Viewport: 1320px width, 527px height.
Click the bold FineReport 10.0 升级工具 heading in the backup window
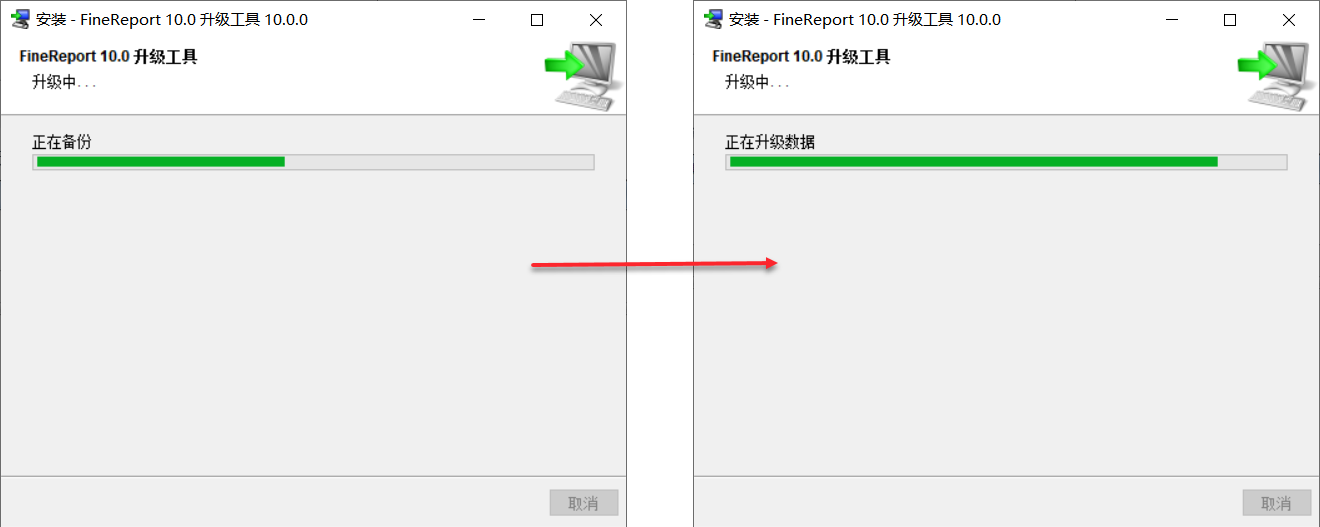(x=108, y=57)
